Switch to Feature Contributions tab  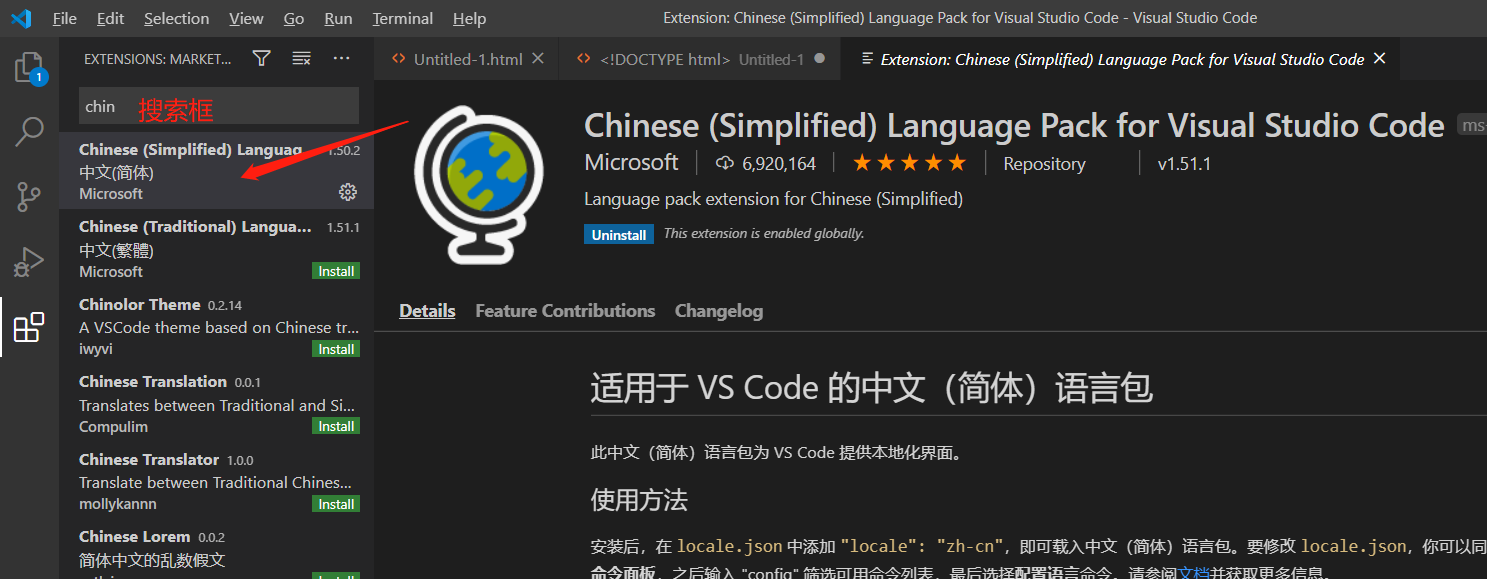coord(565,311)
